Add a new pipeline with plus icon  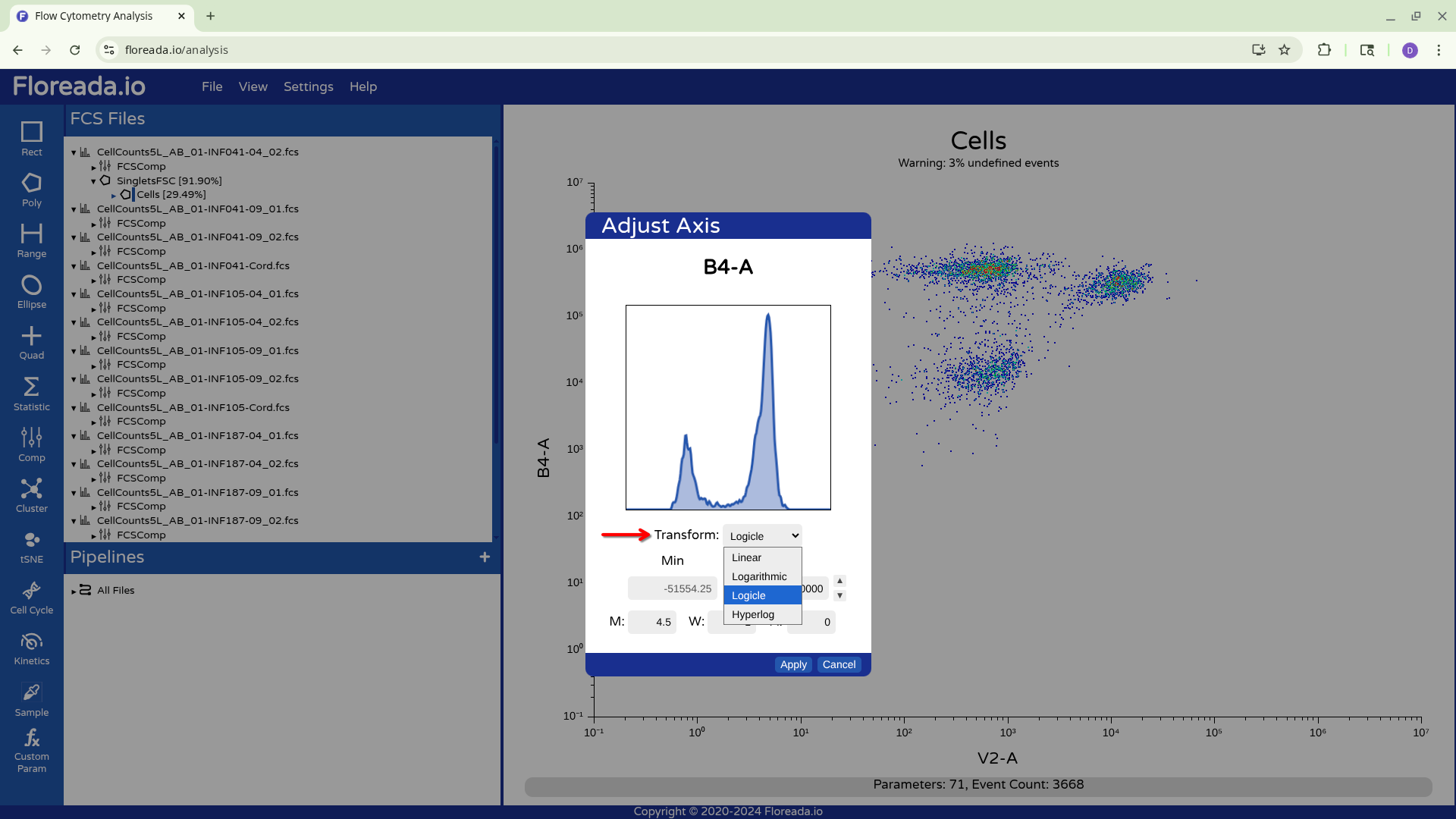pos(485,557)
